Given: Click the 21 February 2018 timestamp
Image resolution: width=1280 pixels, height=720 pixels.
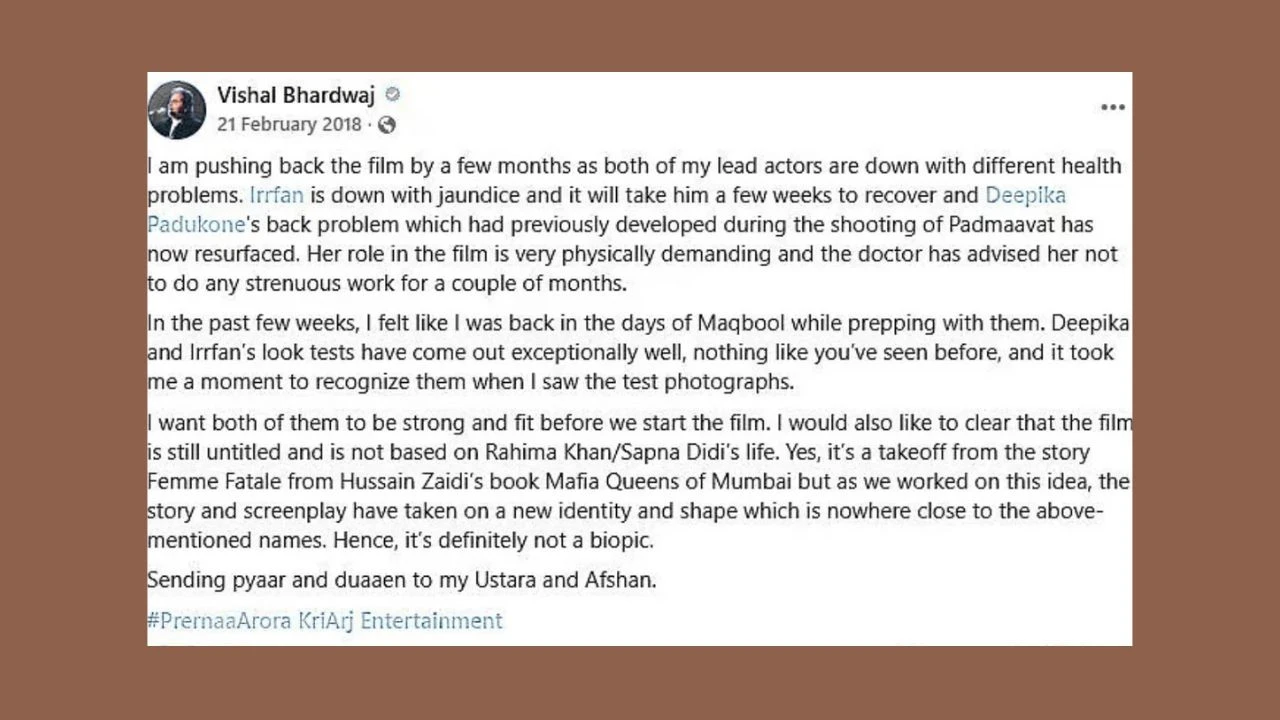Looking at the screenshot, I should [289, 125].
